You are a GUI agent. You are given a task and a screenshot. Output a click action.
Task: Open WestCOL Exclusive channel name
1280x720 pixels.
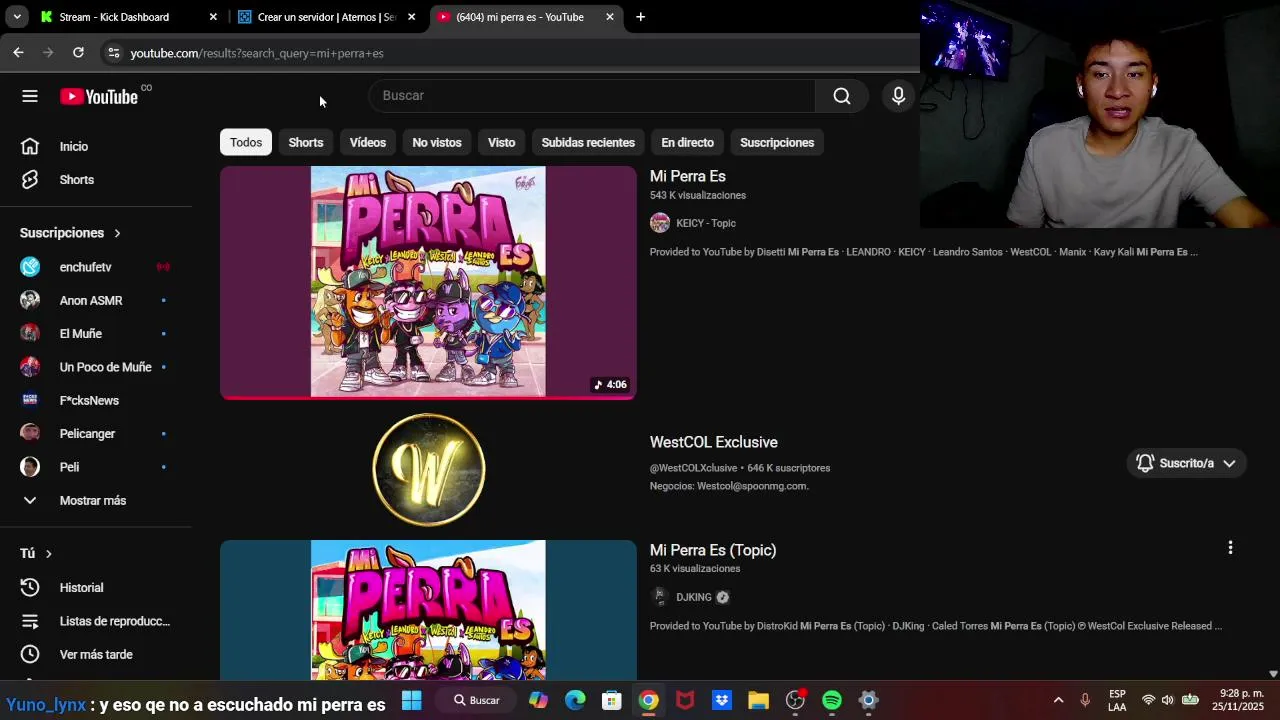[x=714, y=442]
